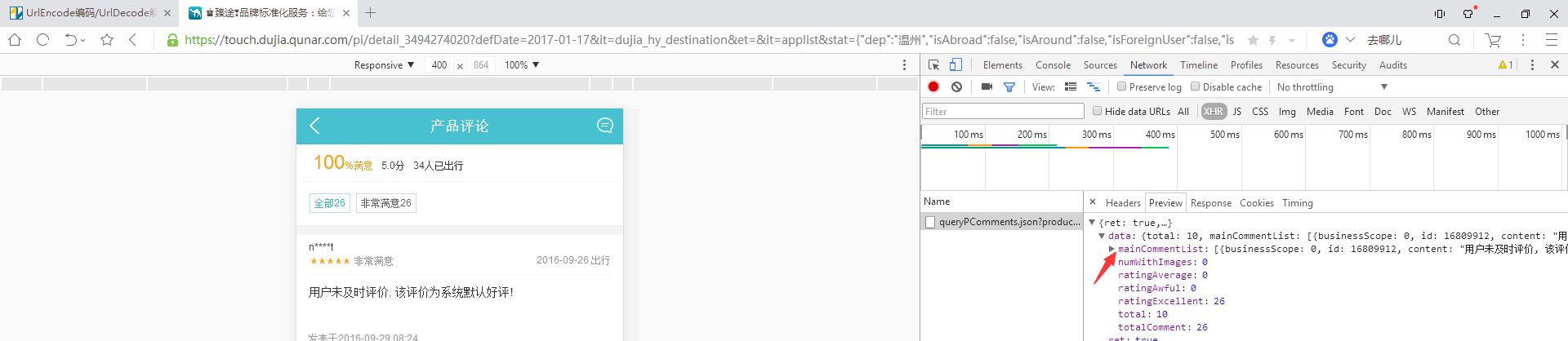The height and width of the screenshot is (341, 1568).
Task: Open the chat bubble icon in review header
Action: click(x=605, y=126)
